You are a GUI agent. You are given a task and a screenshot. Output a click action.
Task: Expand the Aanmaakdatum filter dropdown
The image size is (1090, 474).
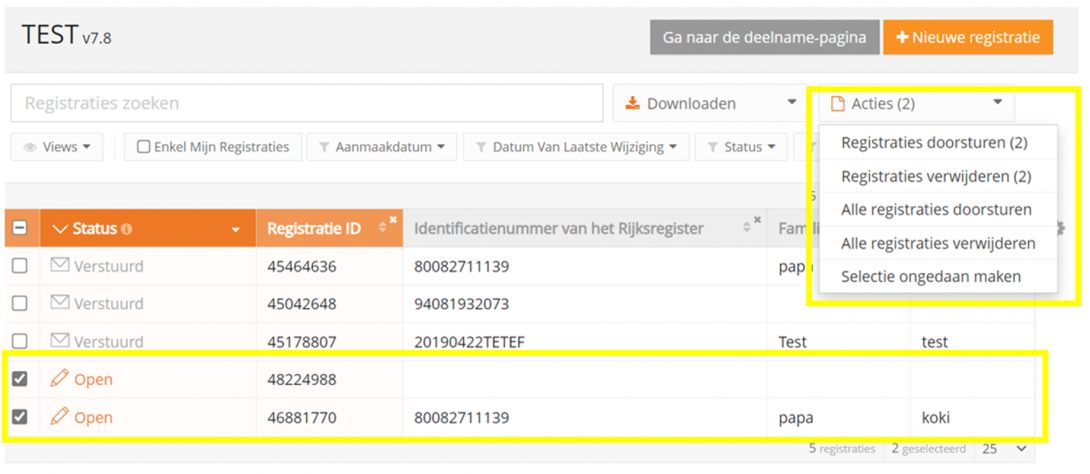(x=381, y=147)
